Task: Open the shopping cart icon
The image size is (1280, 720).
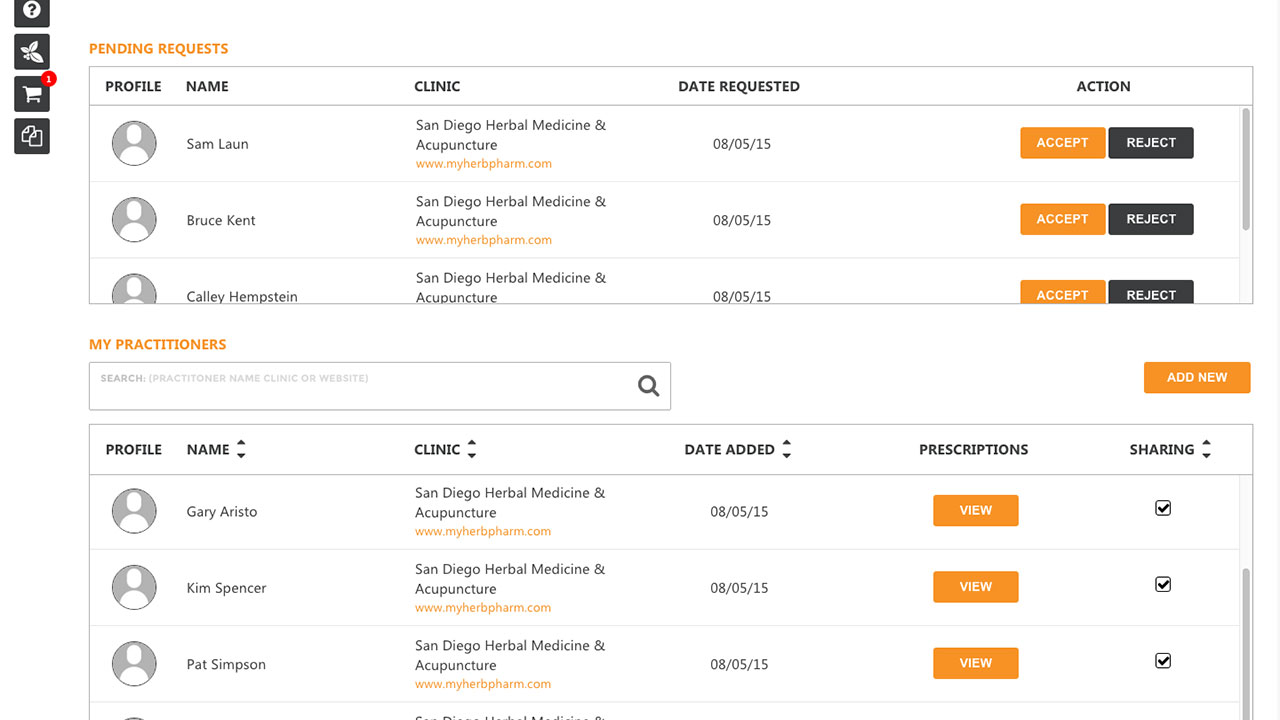Action: [32, 94]
